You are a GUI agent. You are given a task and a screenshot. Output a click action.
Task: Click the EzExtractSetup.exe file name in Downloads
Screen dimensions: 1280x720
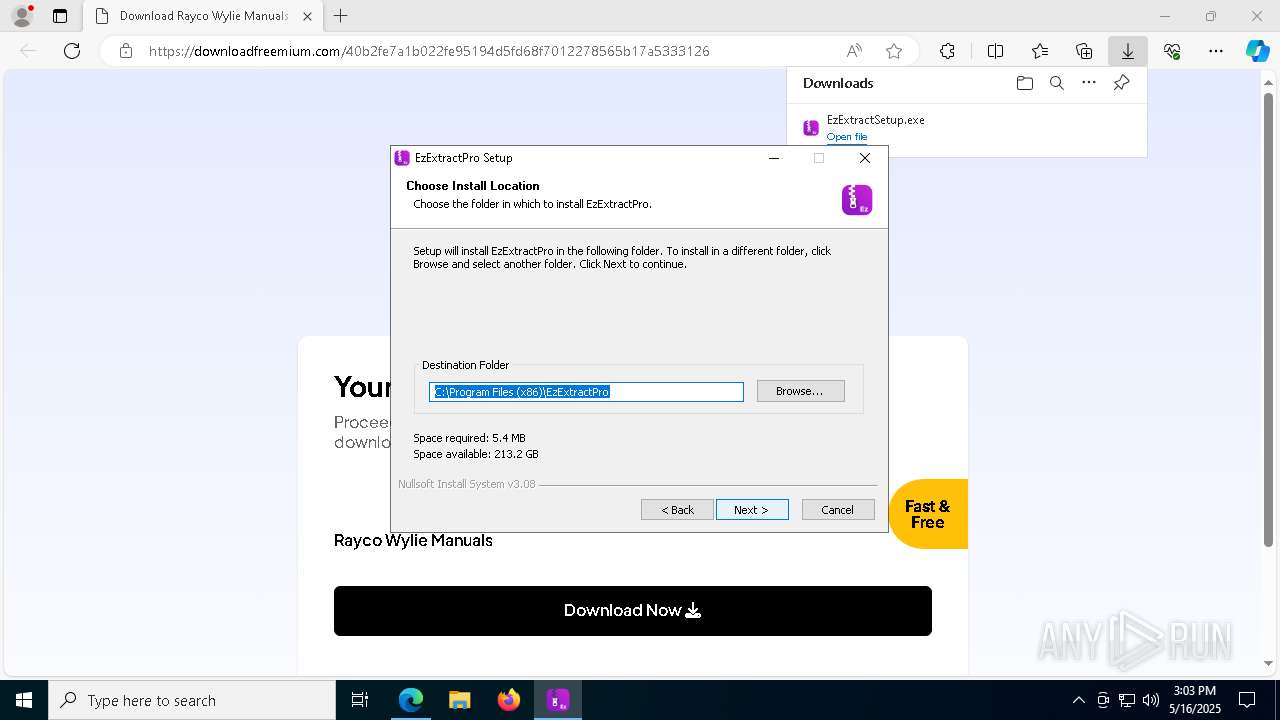[x=876, y=120]
